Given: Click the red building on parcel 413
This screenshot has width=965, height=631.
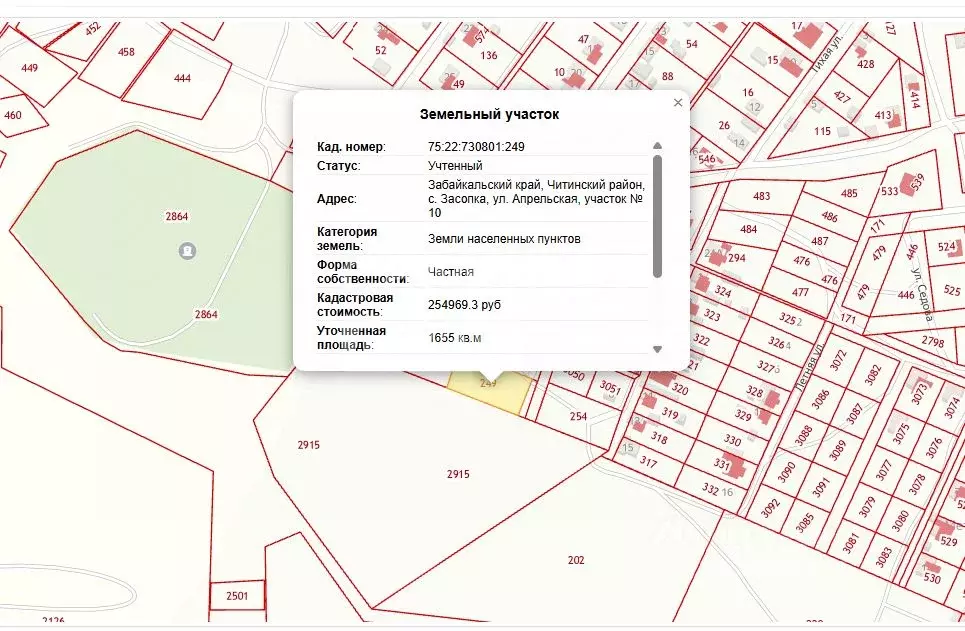Looking at the screenshot, I should (894, 120).
